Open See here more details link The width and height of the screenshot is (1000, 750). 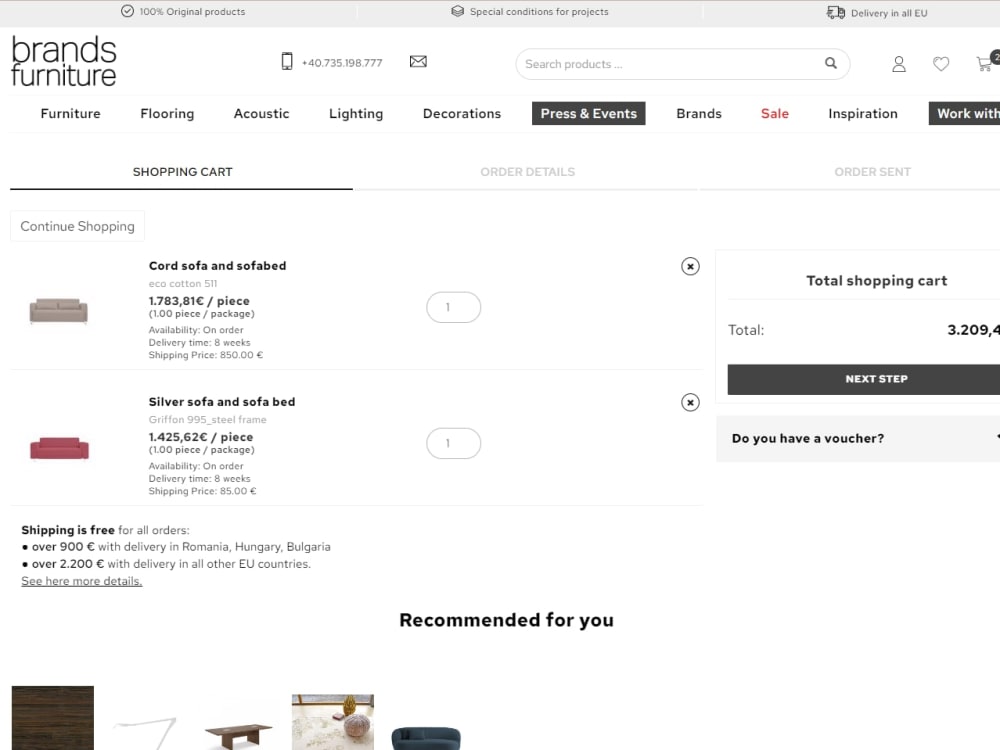(x=82, y=581)
